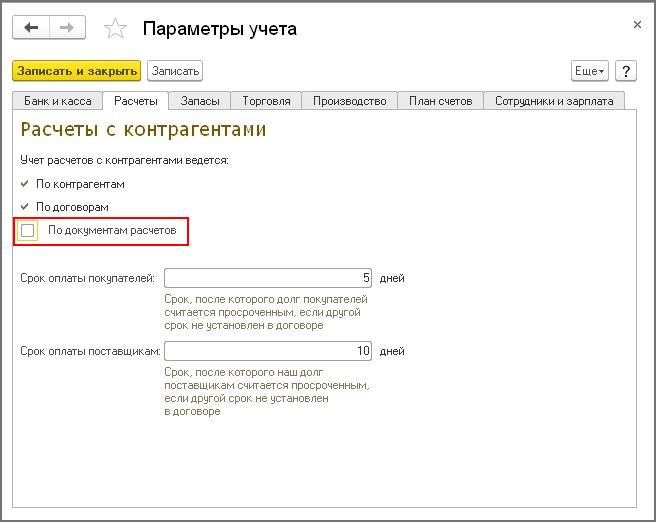
Task: Click the back arrow navigation button
Action: (30, 28)
